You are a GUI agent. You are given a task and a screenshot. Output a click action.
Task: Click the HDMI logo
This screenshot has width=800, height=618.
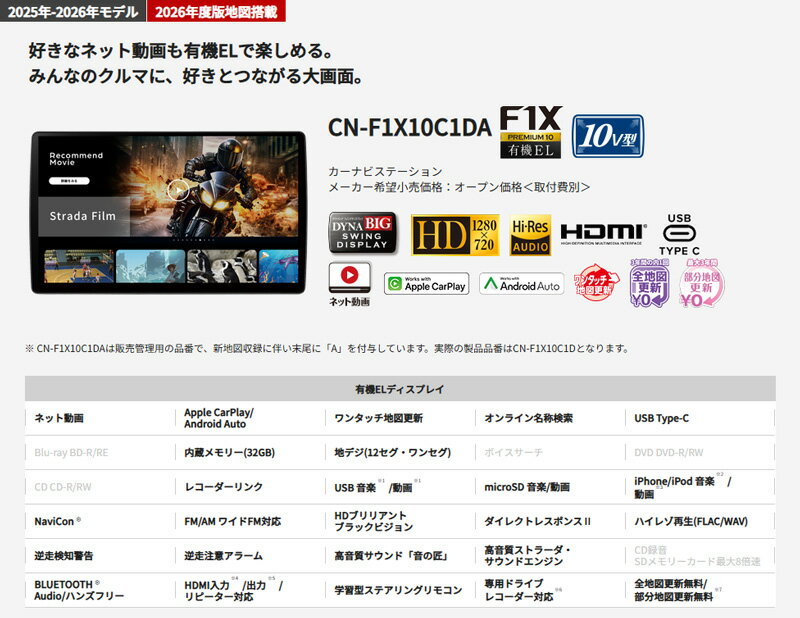click(x=603, y=234)
